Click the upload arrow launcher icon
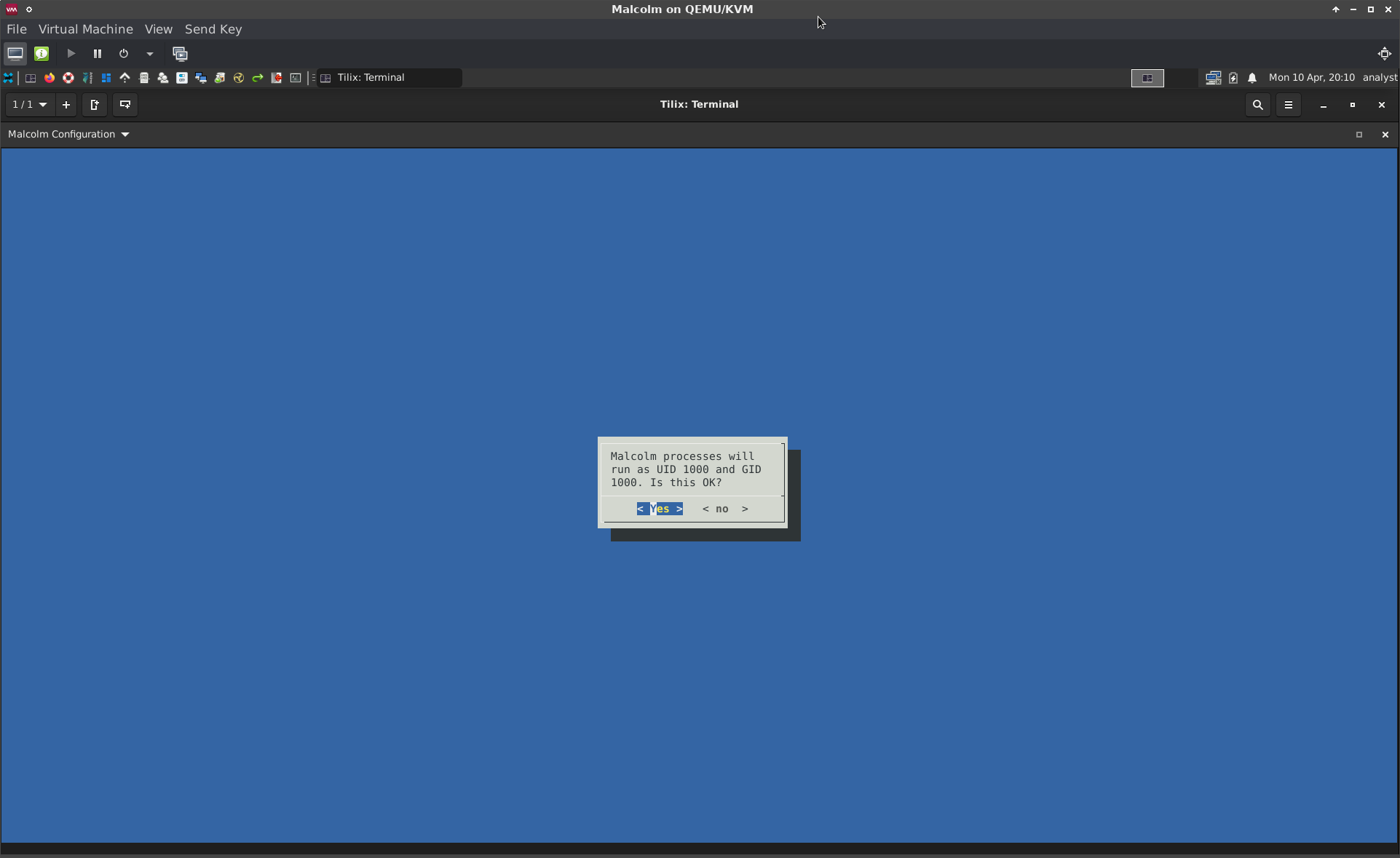The height and width of the screenshot is (858, 1400). [125, 78]
